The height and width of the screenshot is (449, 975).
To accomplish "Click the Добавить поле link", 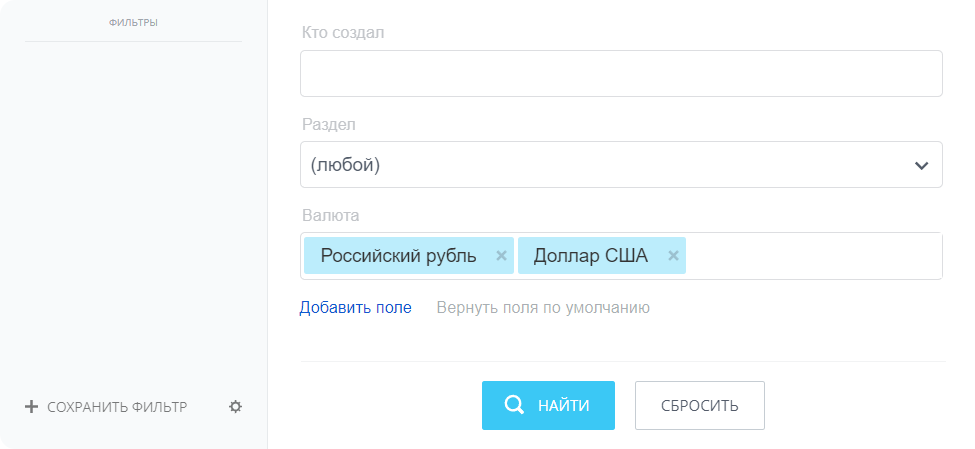I will (x=356, y=308).
